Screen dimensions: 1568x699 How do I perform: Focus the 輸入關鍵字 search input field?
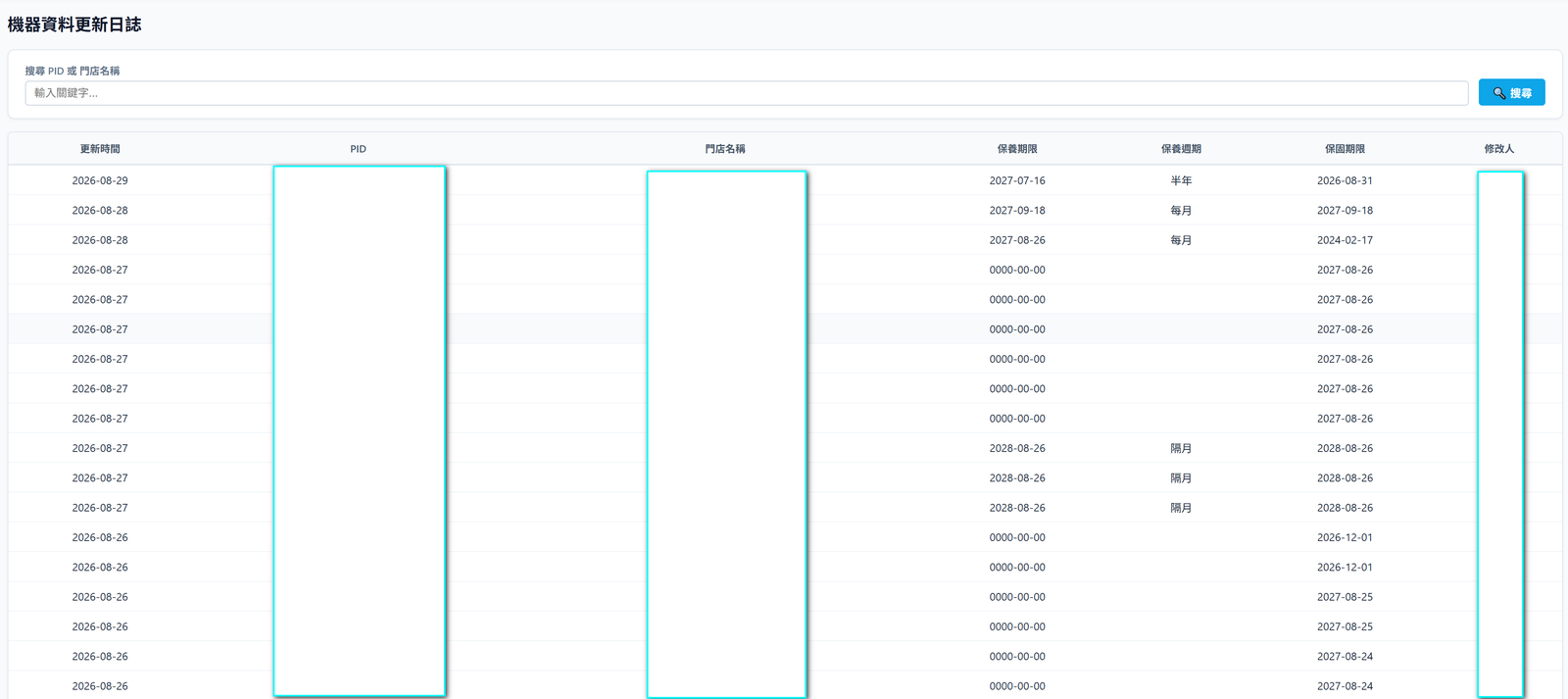point(746,93)
